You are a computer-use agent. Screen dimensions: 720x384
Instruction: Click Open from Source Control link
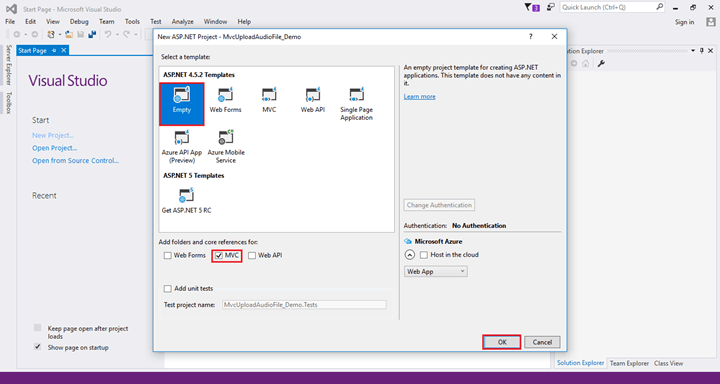pyautogui.click(x=75, y=161)
